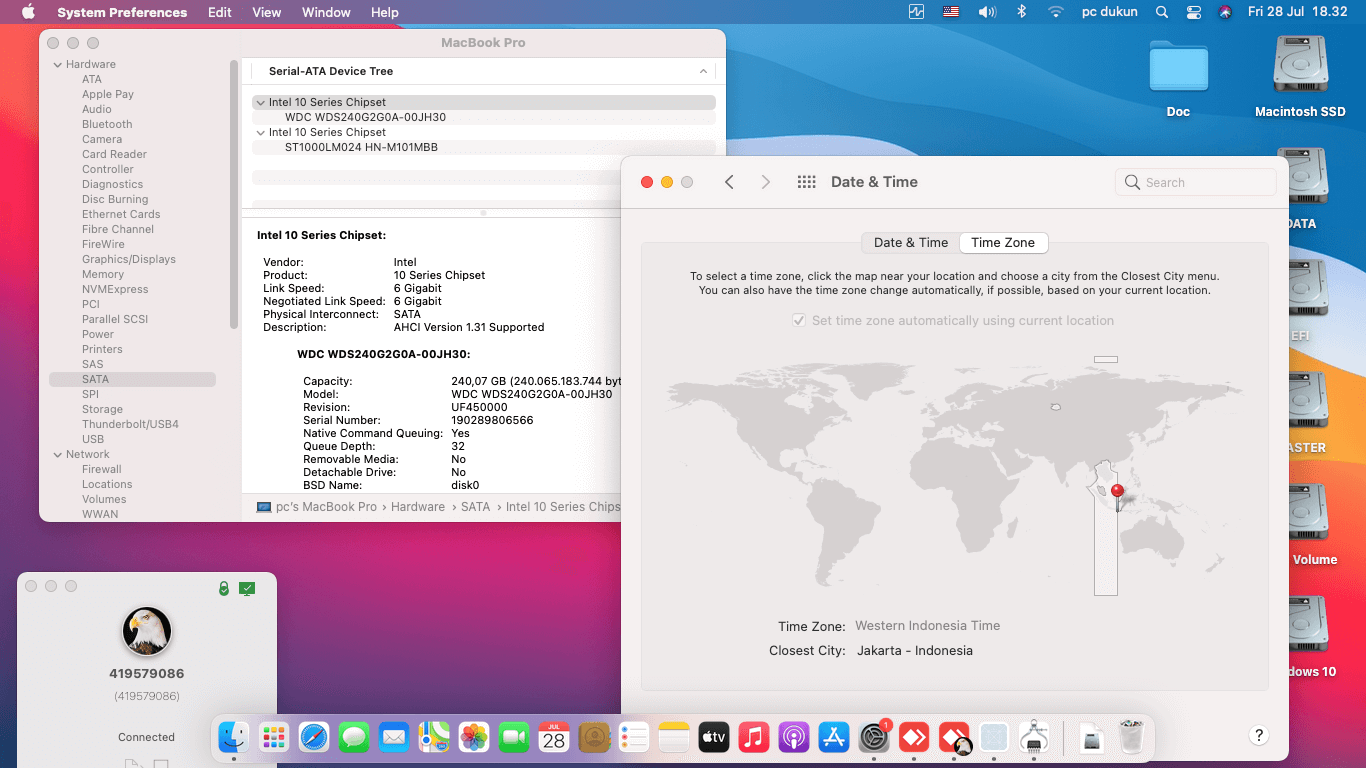Viewport: 1366px width, 768px height.
Task: Launch FaceTime from the Dock
Action: click(x=514, y=738)
